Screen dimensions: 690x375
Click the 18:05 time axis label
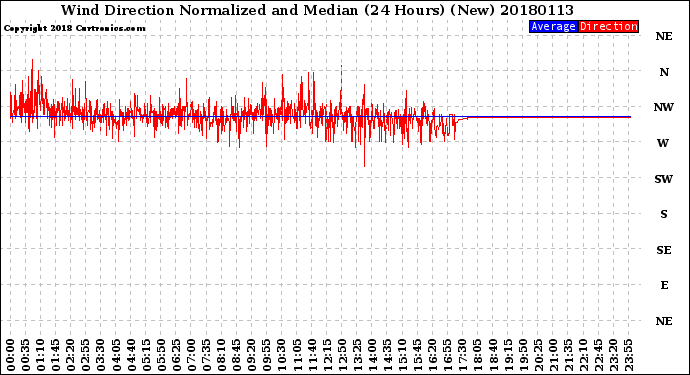pos(478,355)
